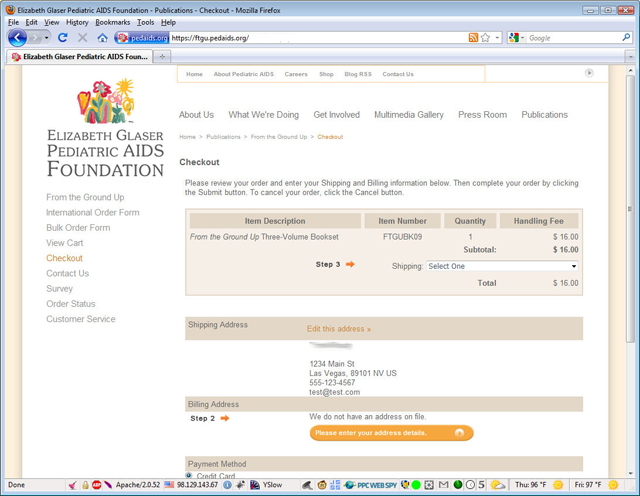640x496 pixels.
Task: Click the blue info icon in status bar
Action: click(x=227, y=485)
